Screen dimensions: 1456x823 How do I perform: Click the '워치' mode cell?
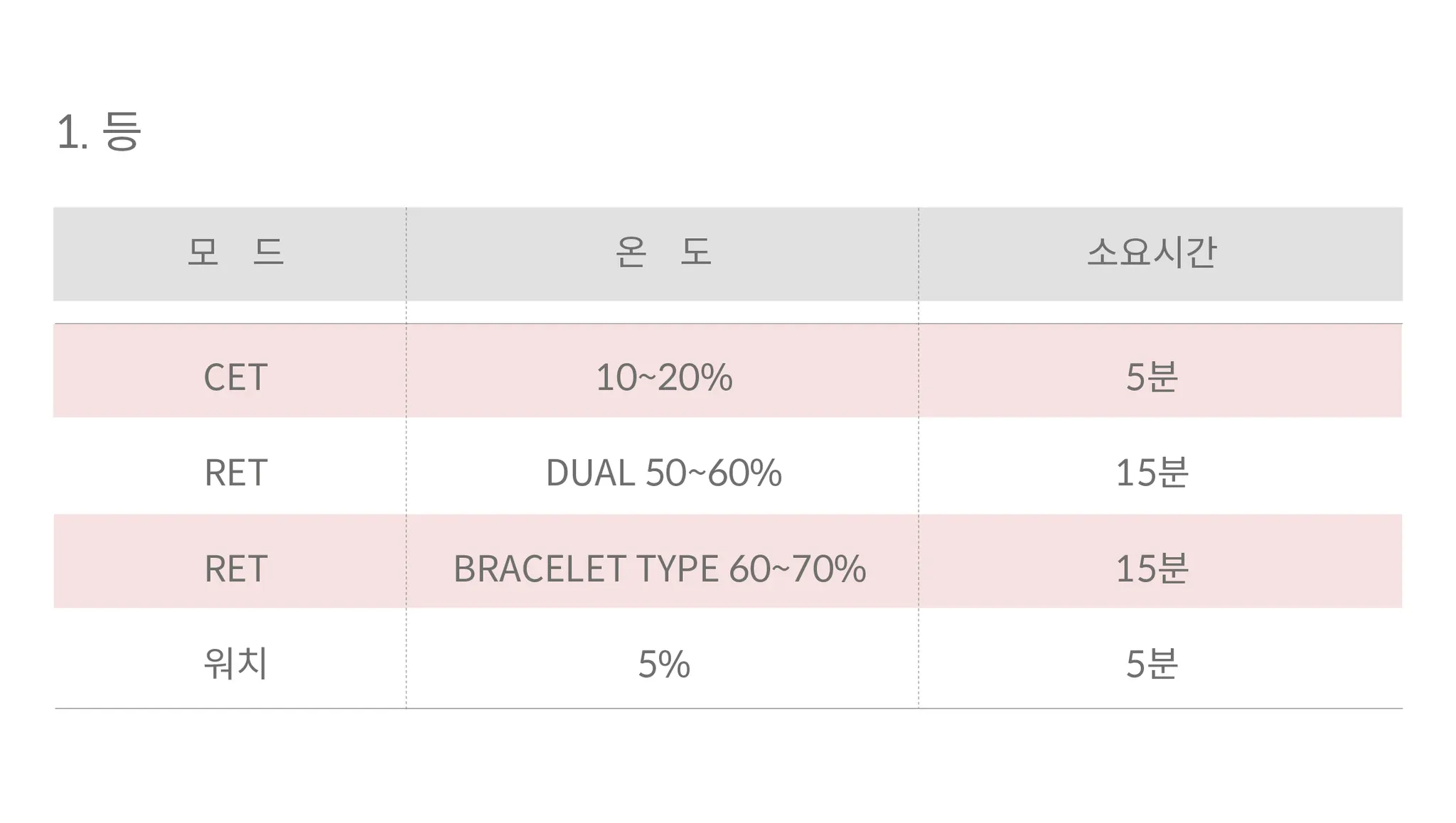coord(235,664)
